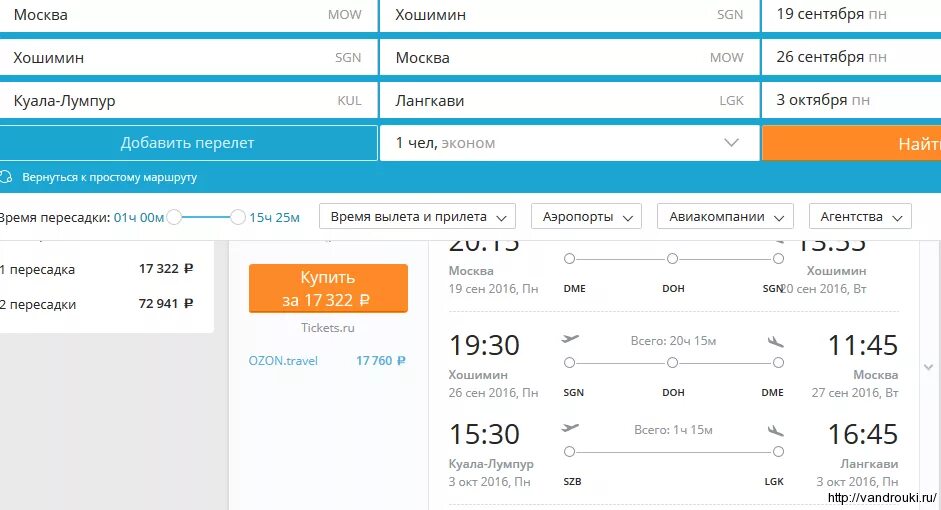Image resolution: width=941 pixels, height=510 pixels.
Task: Open the passengers and class dropdown
Action: tap(570, 143)
